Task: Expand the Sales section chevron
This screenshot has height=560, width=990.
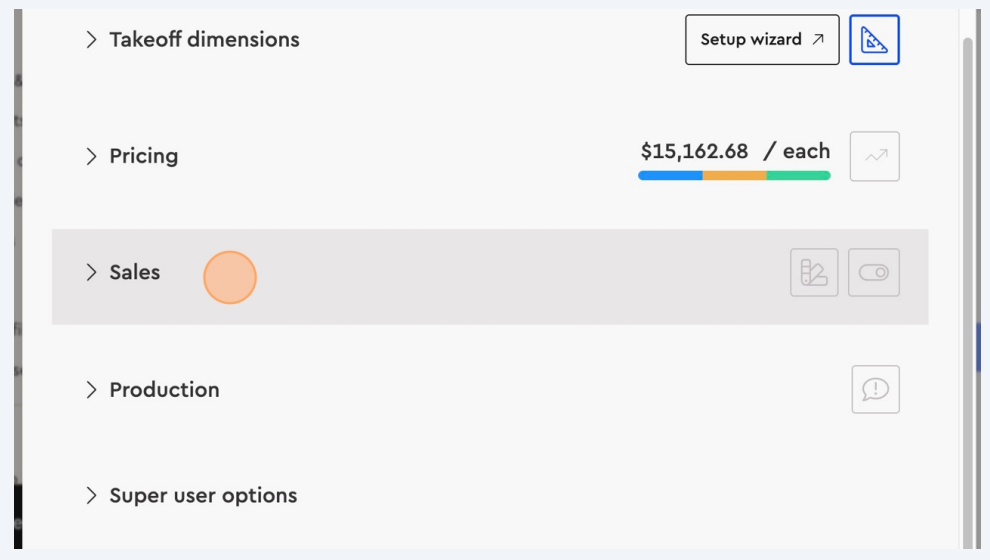Action: pyautogui.click(x=91, y=272)
